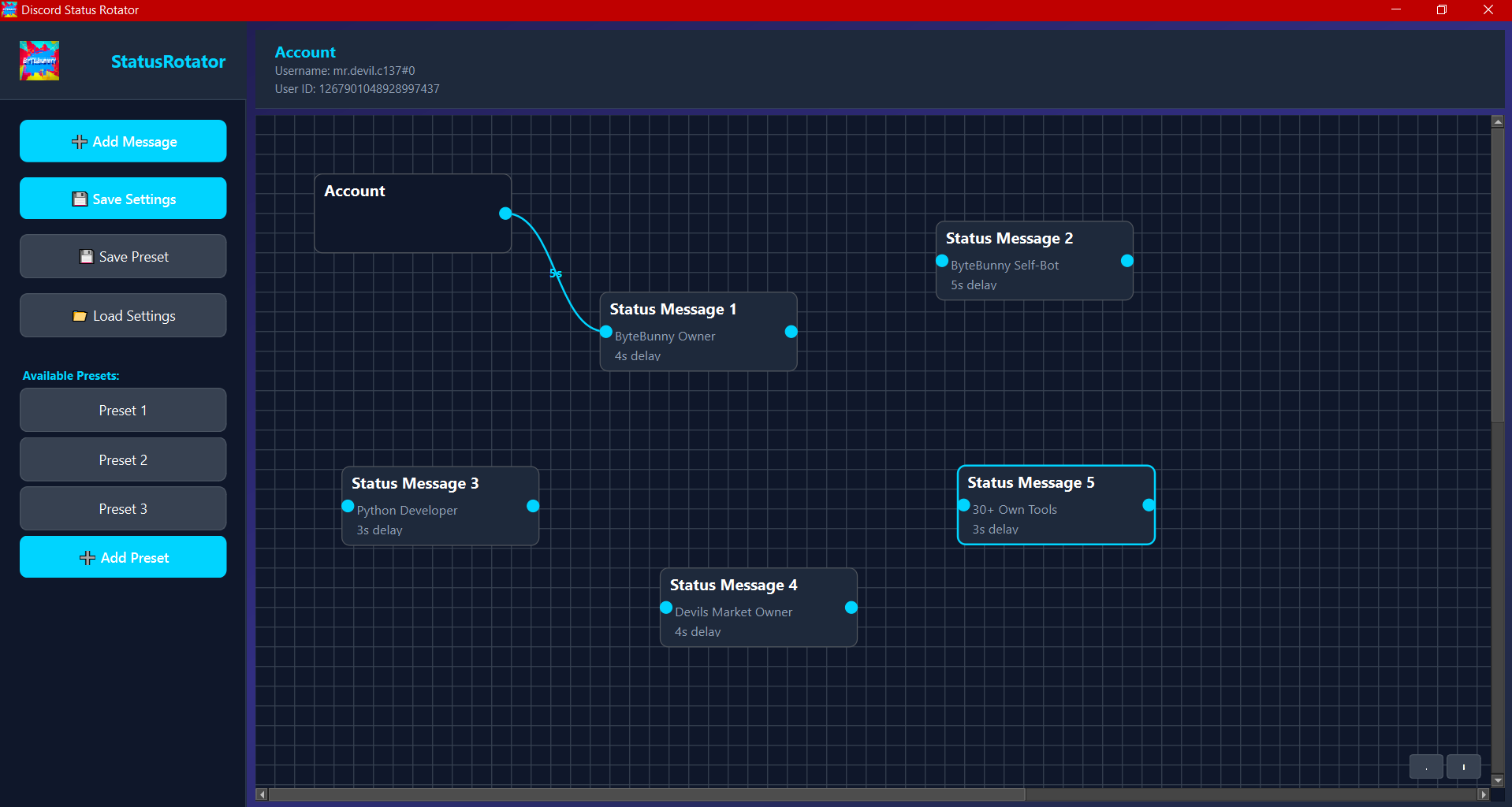Click the app icon in the title bar

point(9,9)
